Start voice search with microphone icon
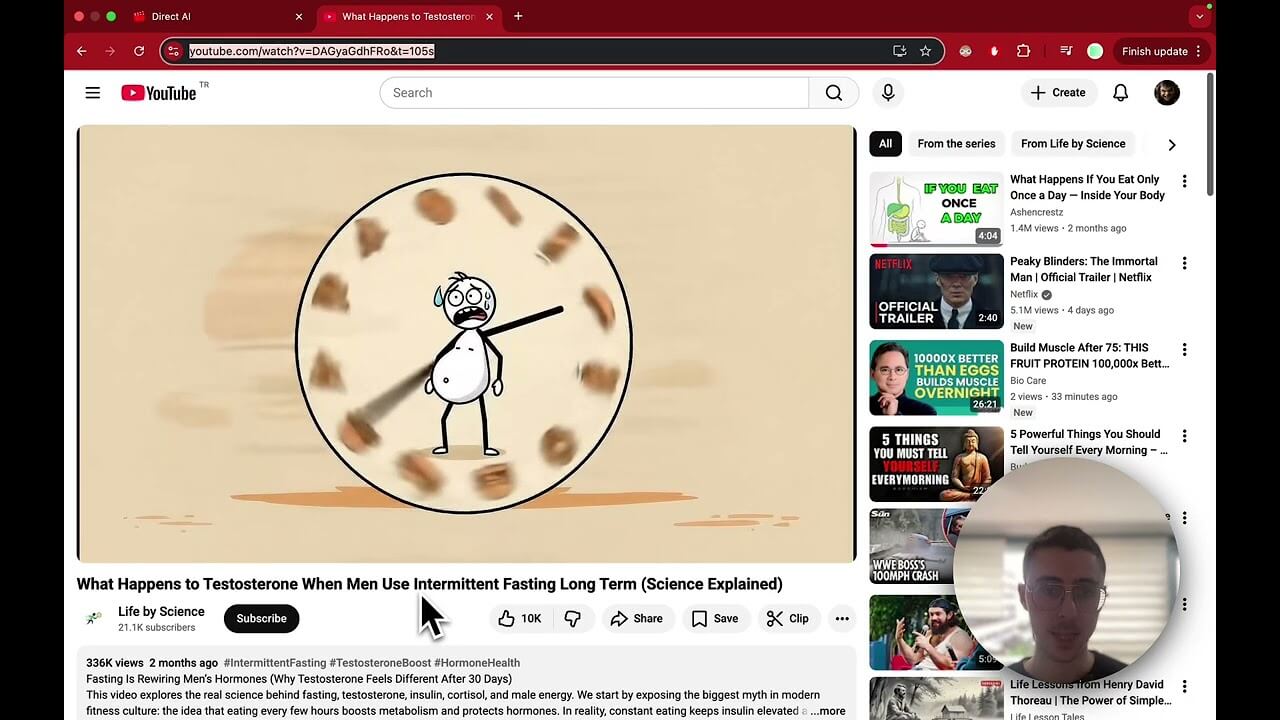 tap(888, 93)
